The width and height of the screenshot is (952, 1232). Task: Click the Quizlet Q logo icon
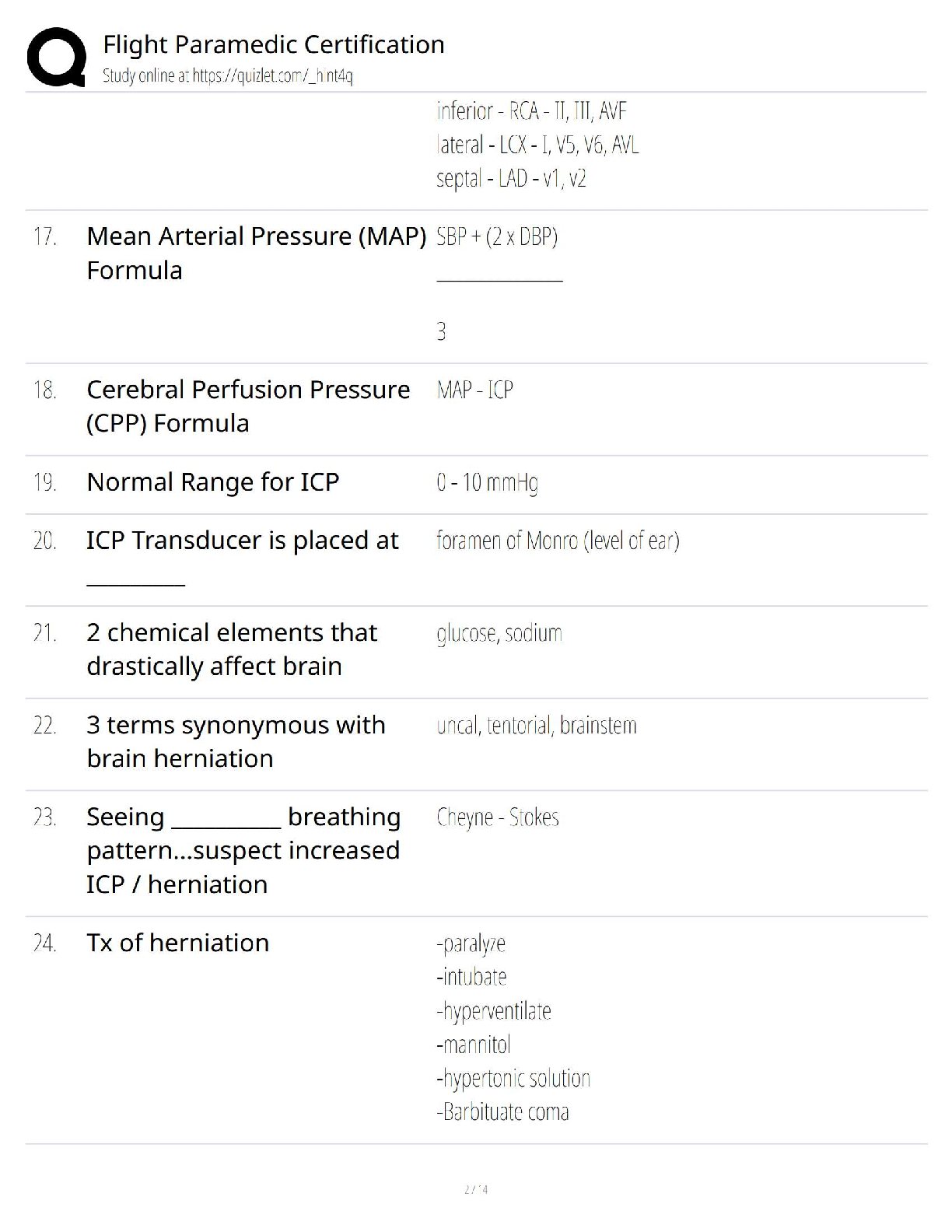[x=57, y=57]
